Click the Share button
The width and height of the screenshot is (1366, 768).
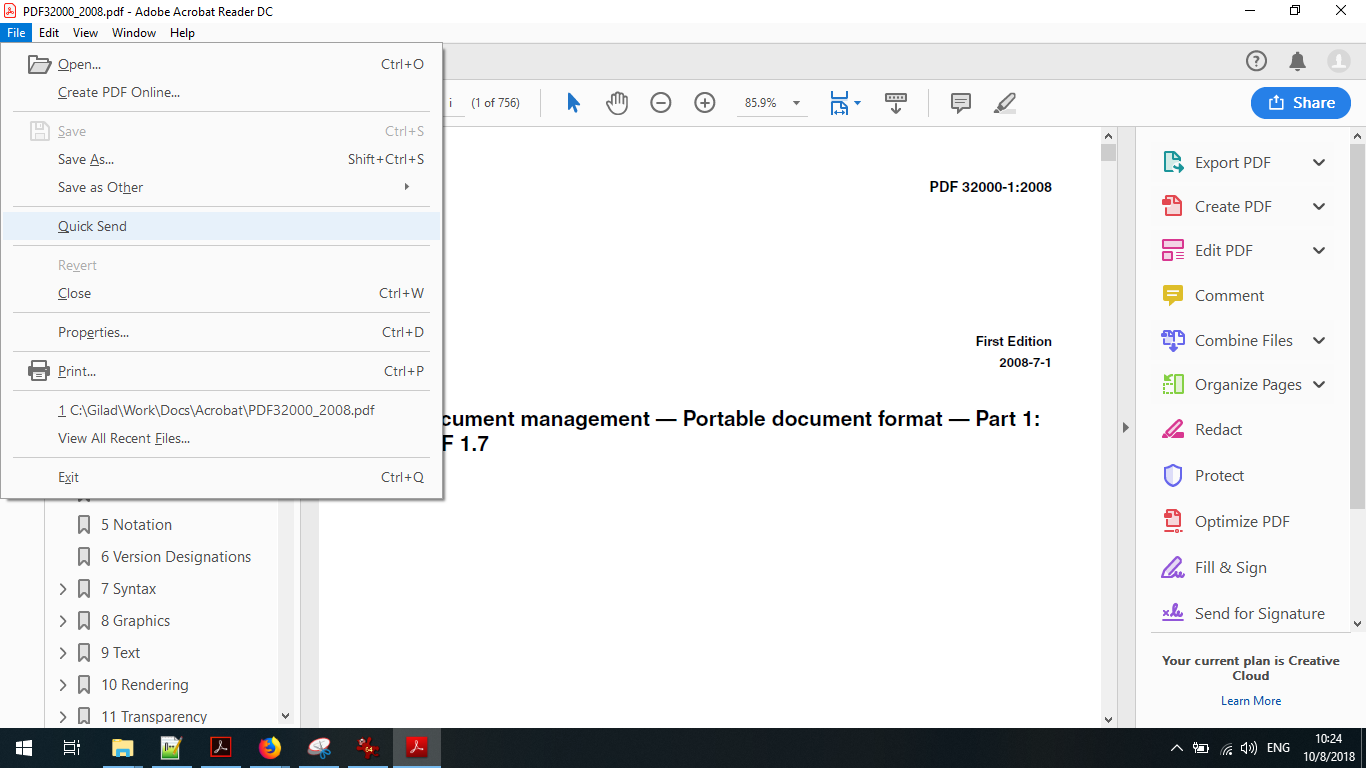click(x=1300, y=102)
